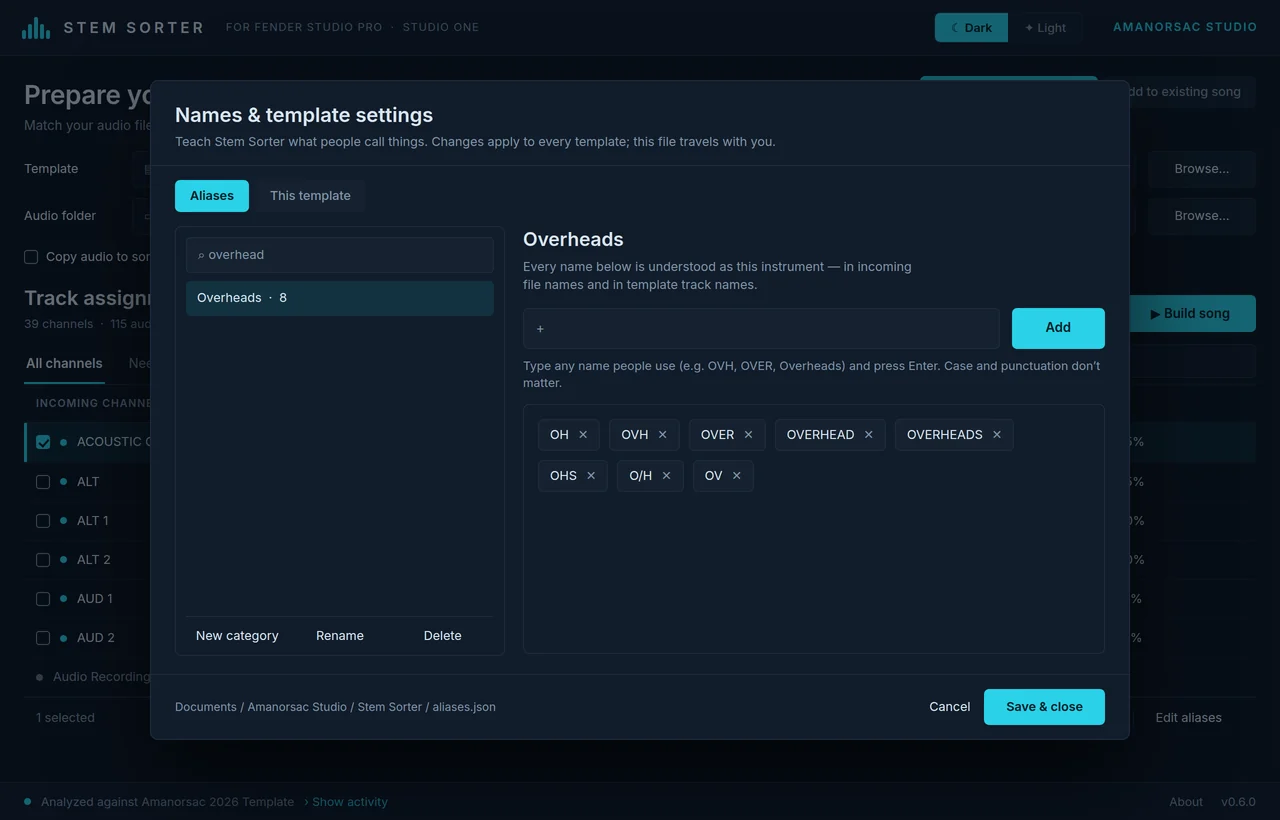Click the Stem Sorter bars logo
This screenshot has height=820, width=1280.
pos(36,28)
